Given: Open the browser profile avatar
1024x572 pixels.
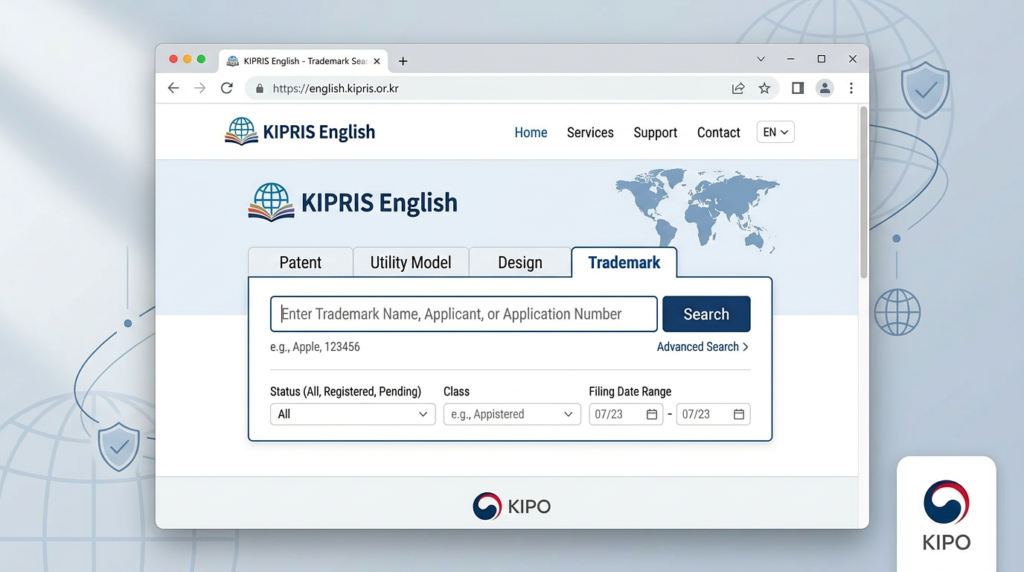Looking at the screenshot, I should tap(825, 88).
